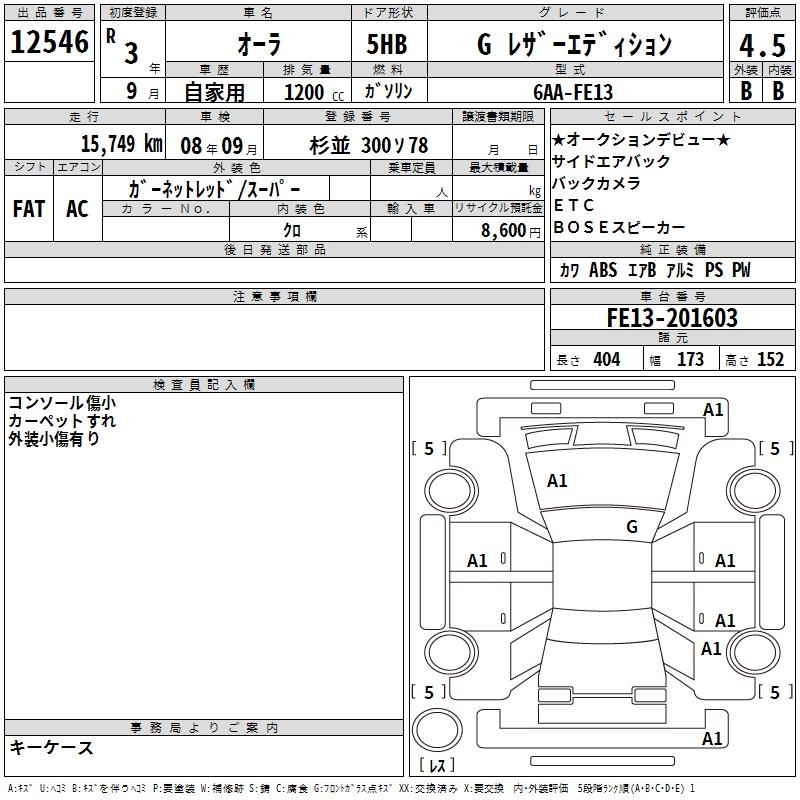Select model code 6AA-FE13
Screen dimensions: 800x800
tap(573, 92)
